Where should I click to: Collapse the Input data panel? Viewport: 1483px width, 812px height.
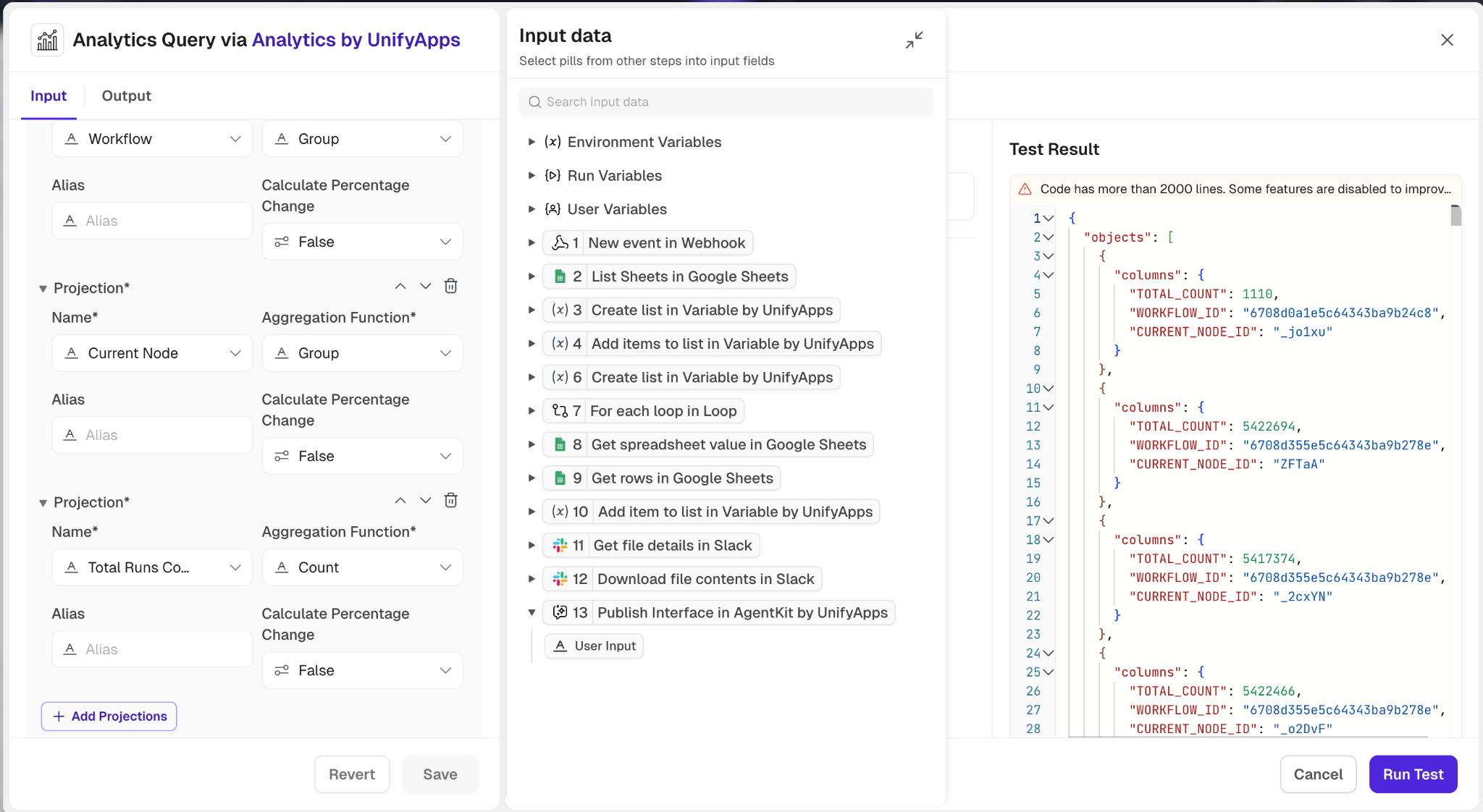(914, 40)
